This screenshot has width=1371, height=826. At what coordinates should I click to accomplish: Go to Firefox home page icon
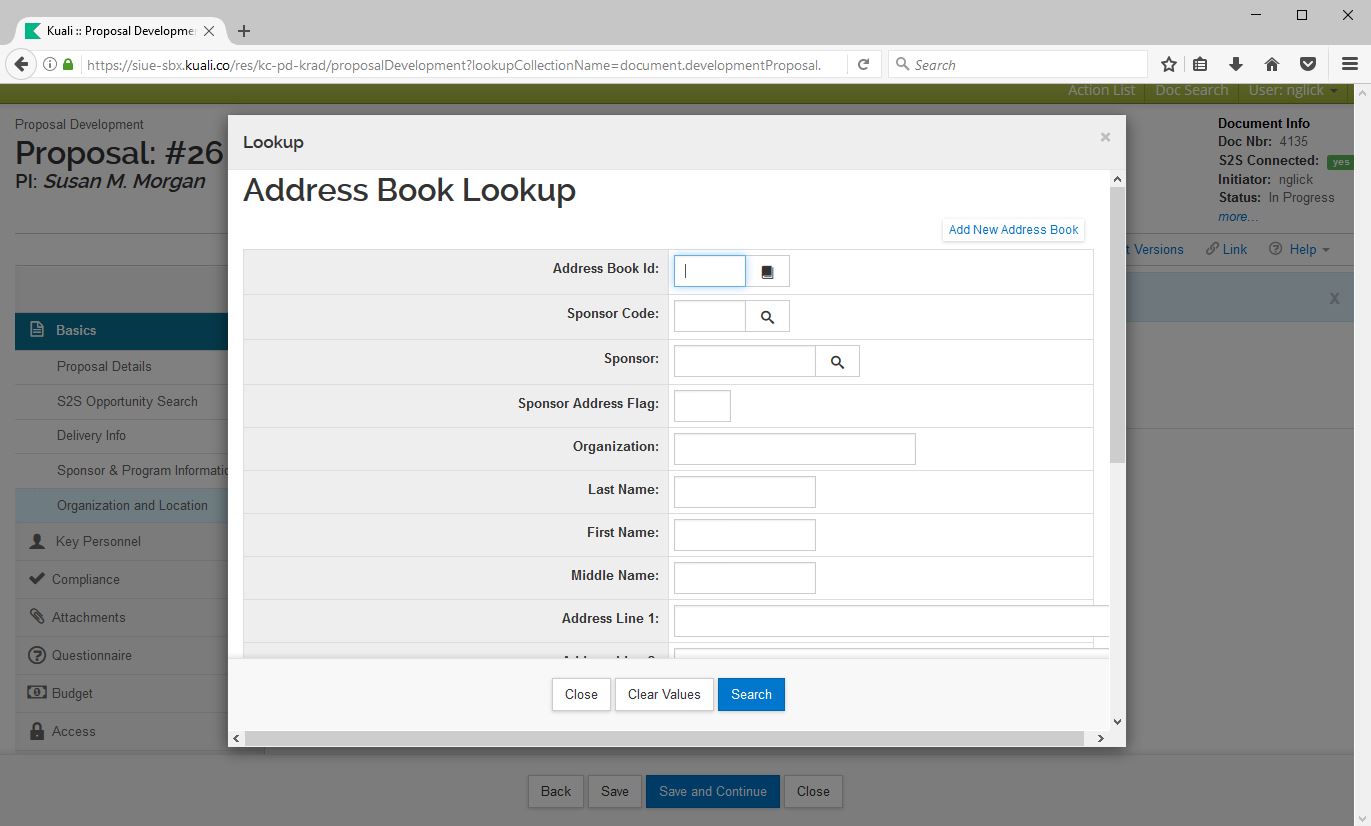pyautogui.click(x=1272, y=65)
